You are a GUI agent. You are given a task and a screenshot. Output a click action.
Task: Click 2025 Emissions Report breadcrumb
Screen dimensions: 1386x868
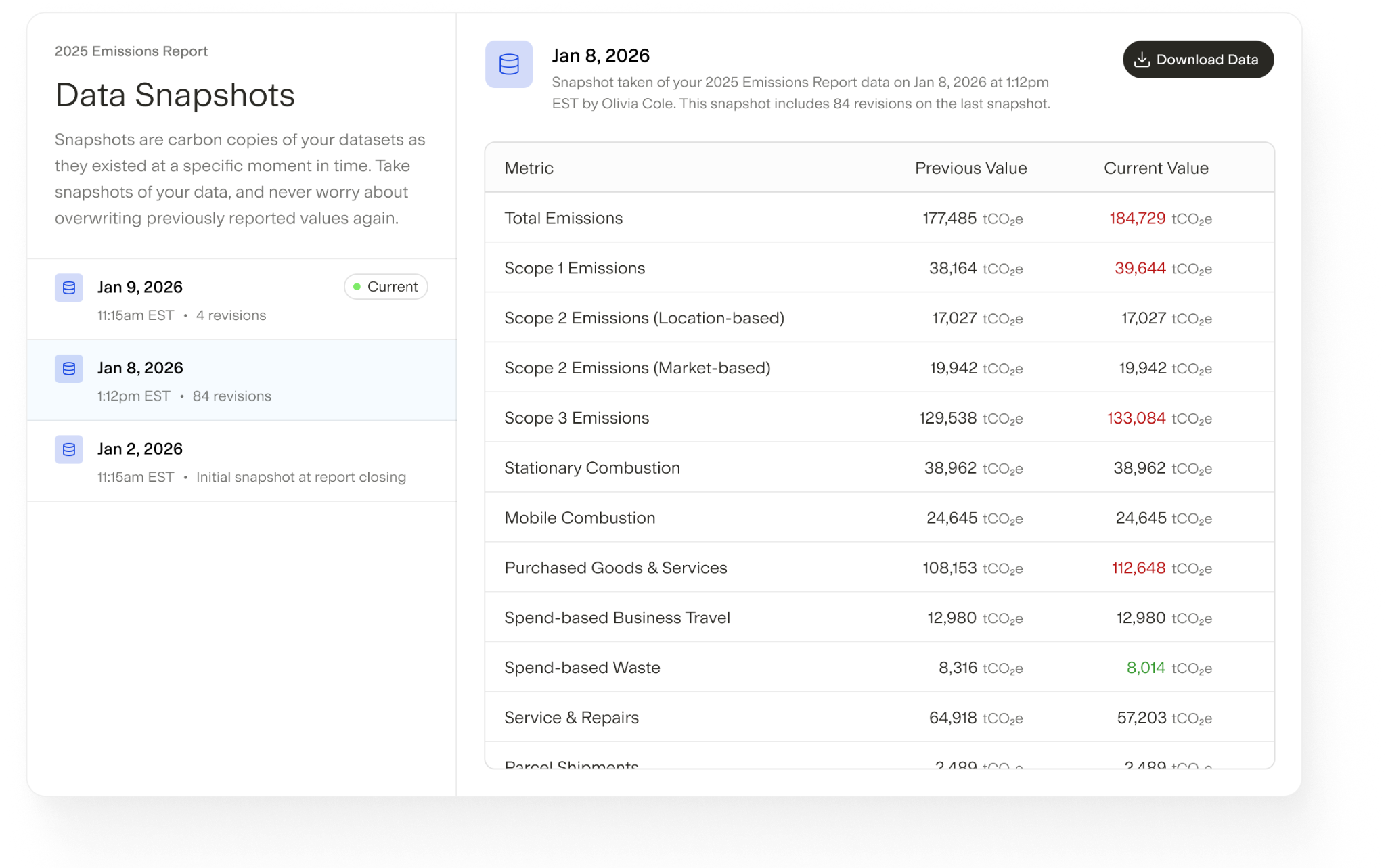coord(131,51)
